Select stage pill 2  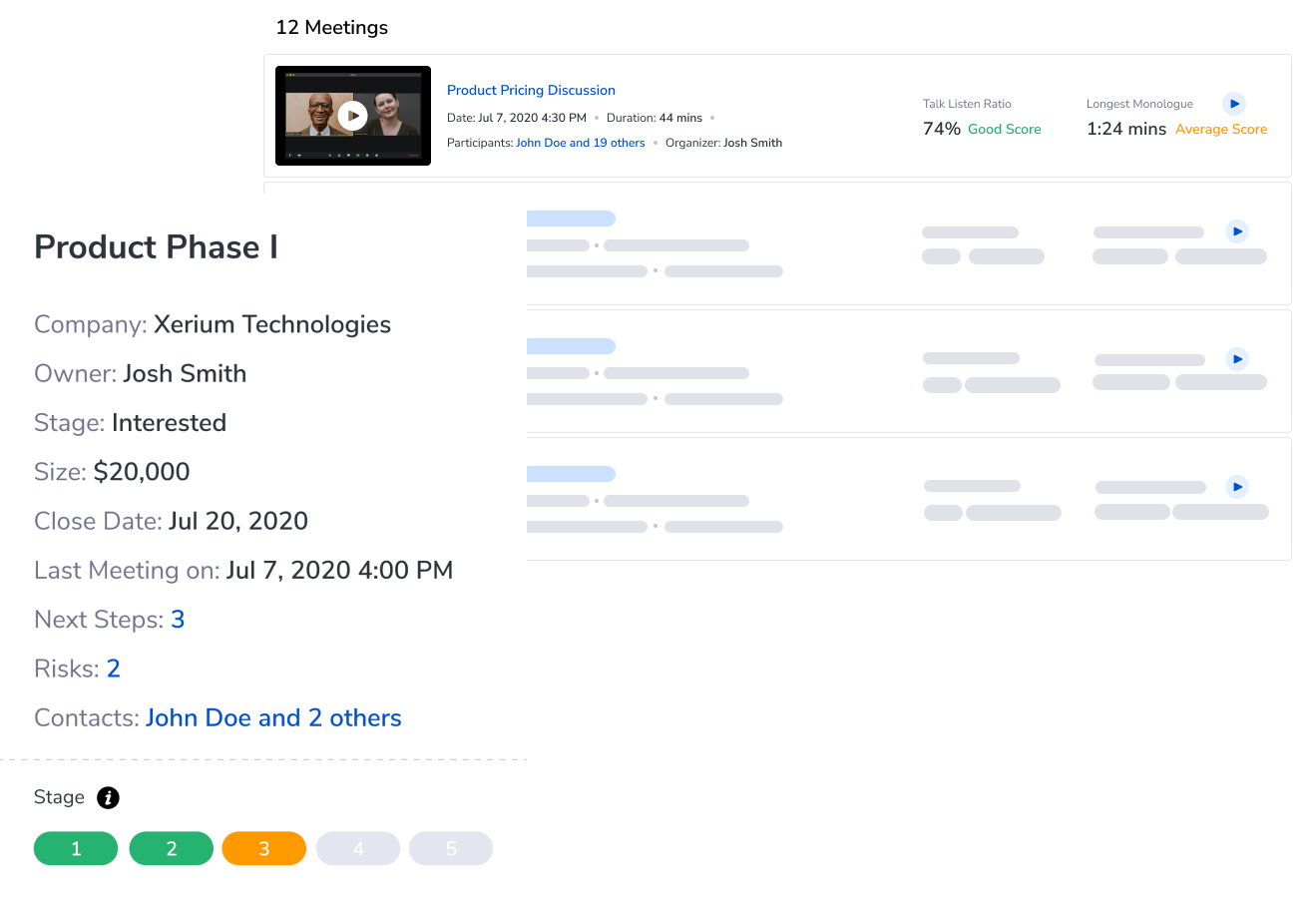click(x=171, y=848)
